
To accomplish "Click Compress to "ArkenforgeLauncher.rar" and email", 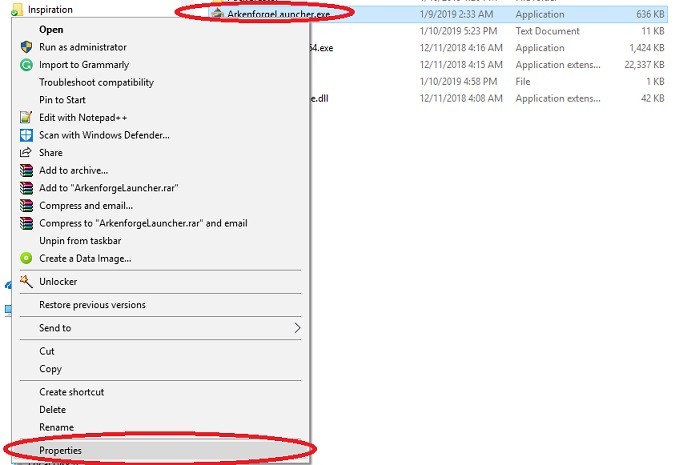I will click(143, 223).
